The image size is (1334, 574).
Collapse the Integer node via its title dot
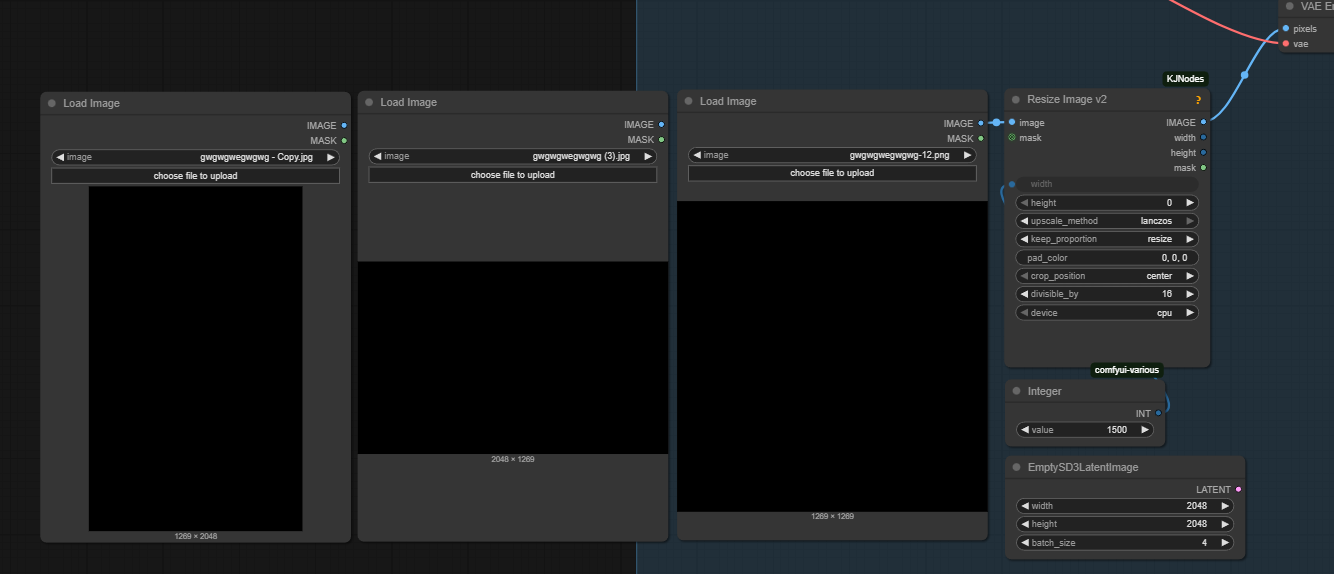tap(1016, 391)
